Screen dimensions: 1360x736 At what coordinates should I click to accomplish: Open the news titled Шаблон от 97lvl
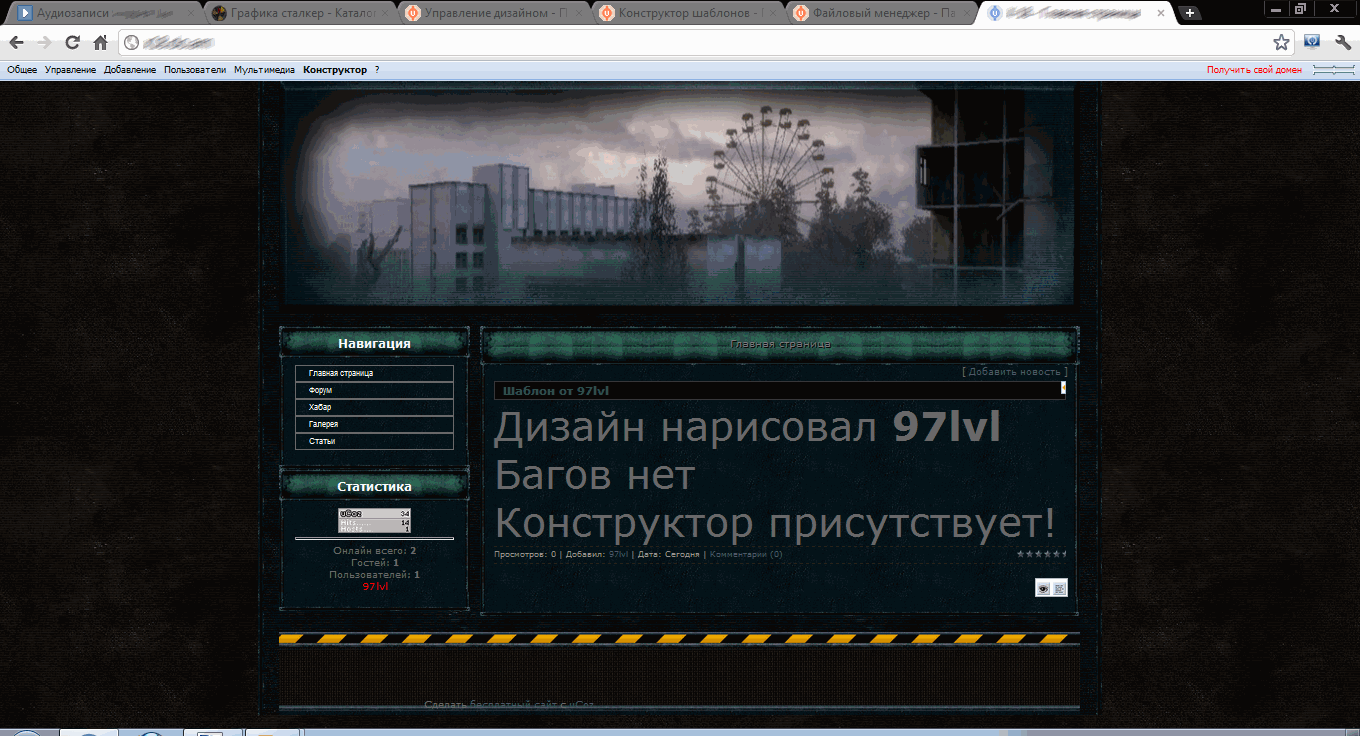pos(555,391)
